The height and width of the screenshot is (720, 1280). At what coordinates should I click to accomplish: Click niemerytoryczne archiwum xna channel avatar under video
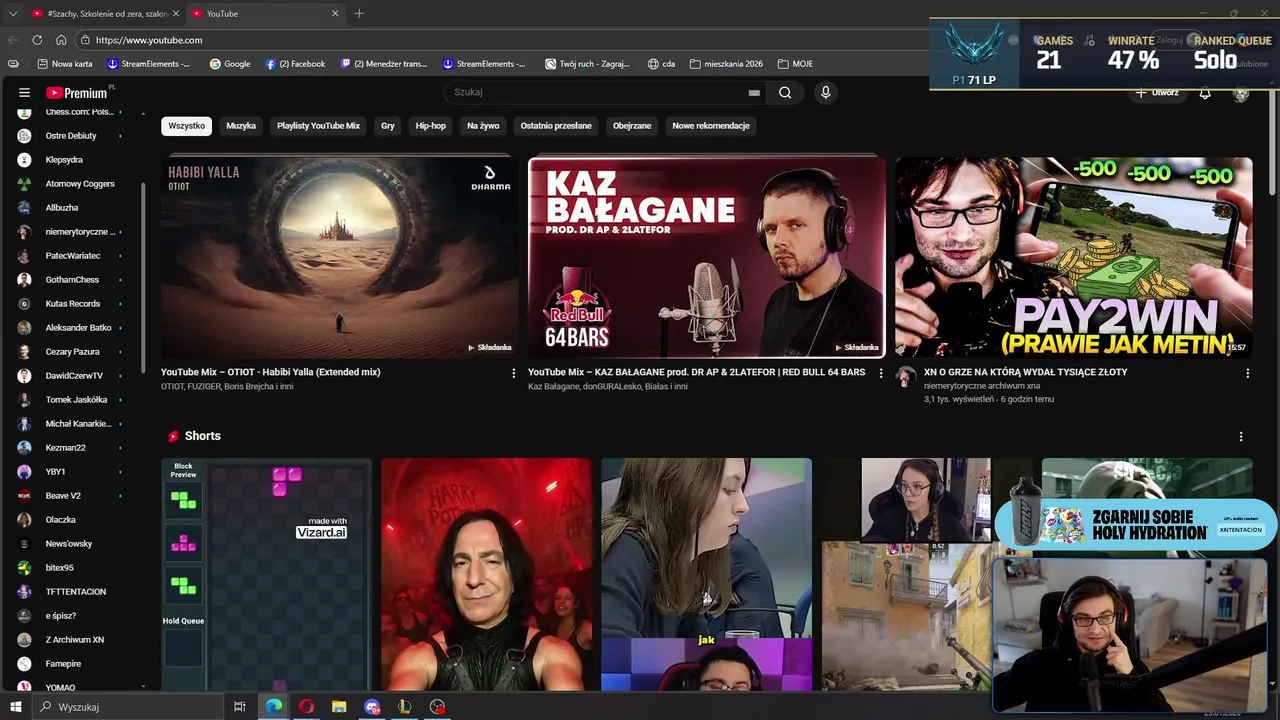tap(906, 377)
